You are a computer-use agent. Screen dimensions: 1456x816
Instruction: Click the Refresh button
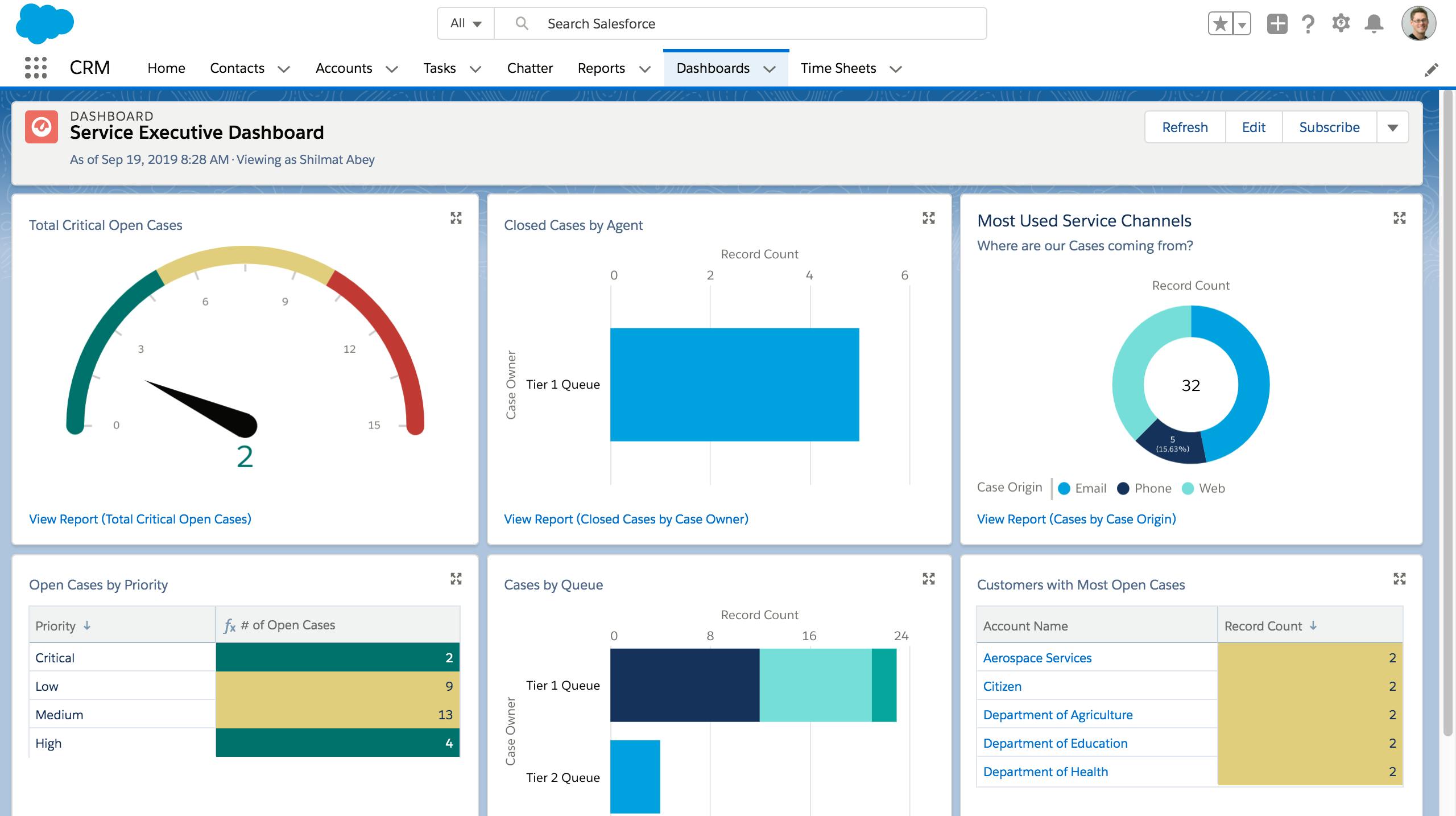1185,127
